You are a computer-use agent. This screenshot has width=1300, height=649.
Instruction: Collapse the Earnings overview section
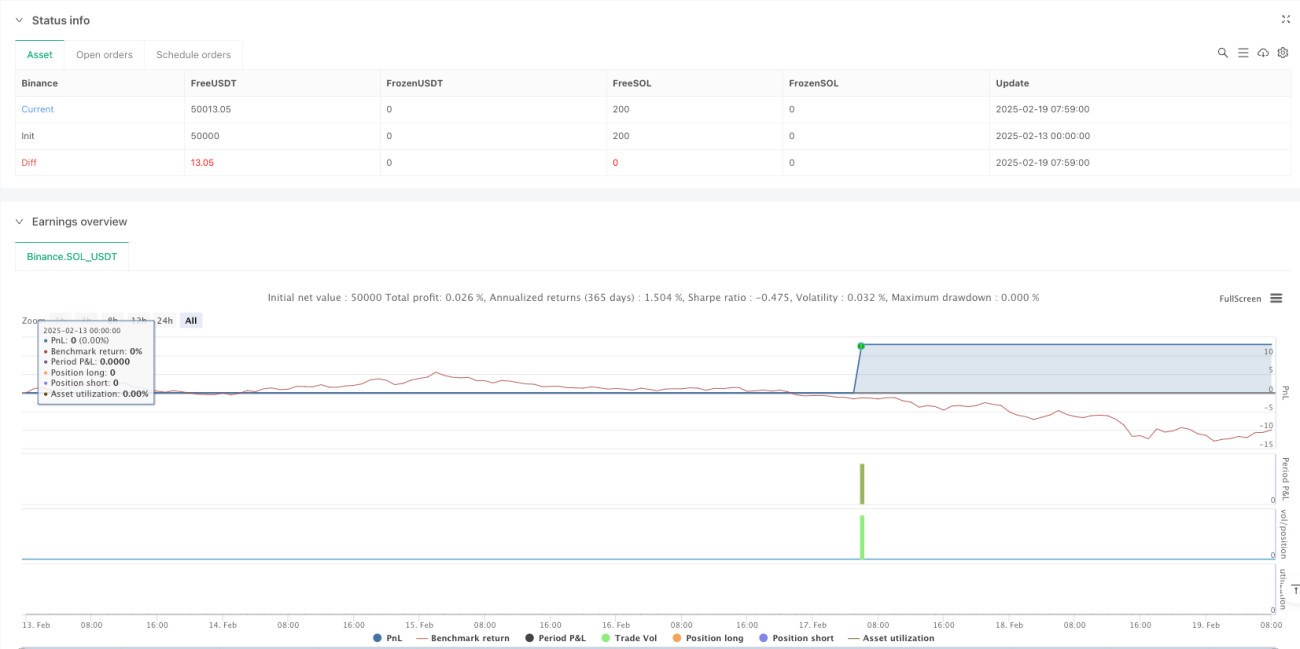(19, 221)
